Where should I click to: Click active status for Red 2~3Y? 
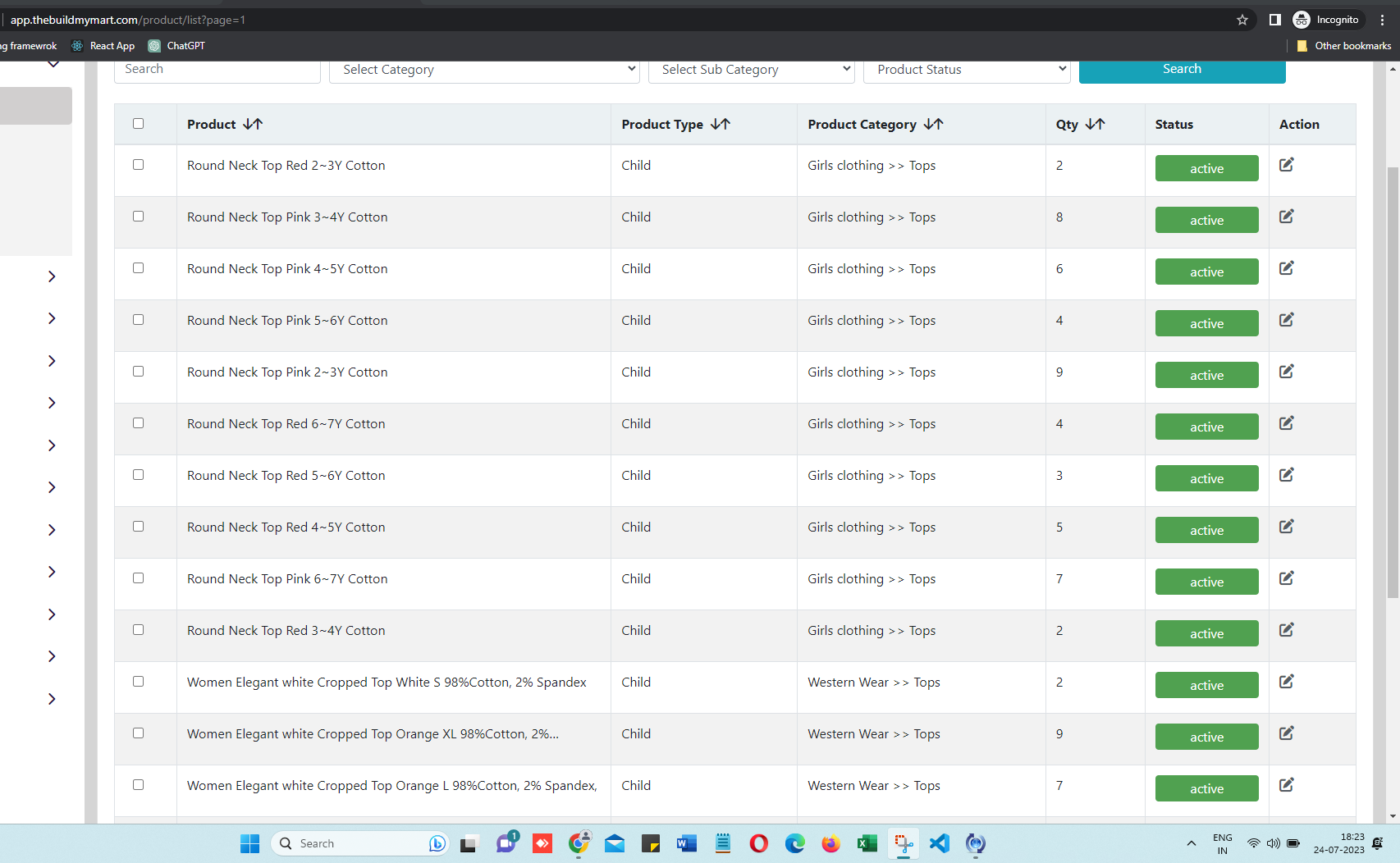tap(1206, 168)
